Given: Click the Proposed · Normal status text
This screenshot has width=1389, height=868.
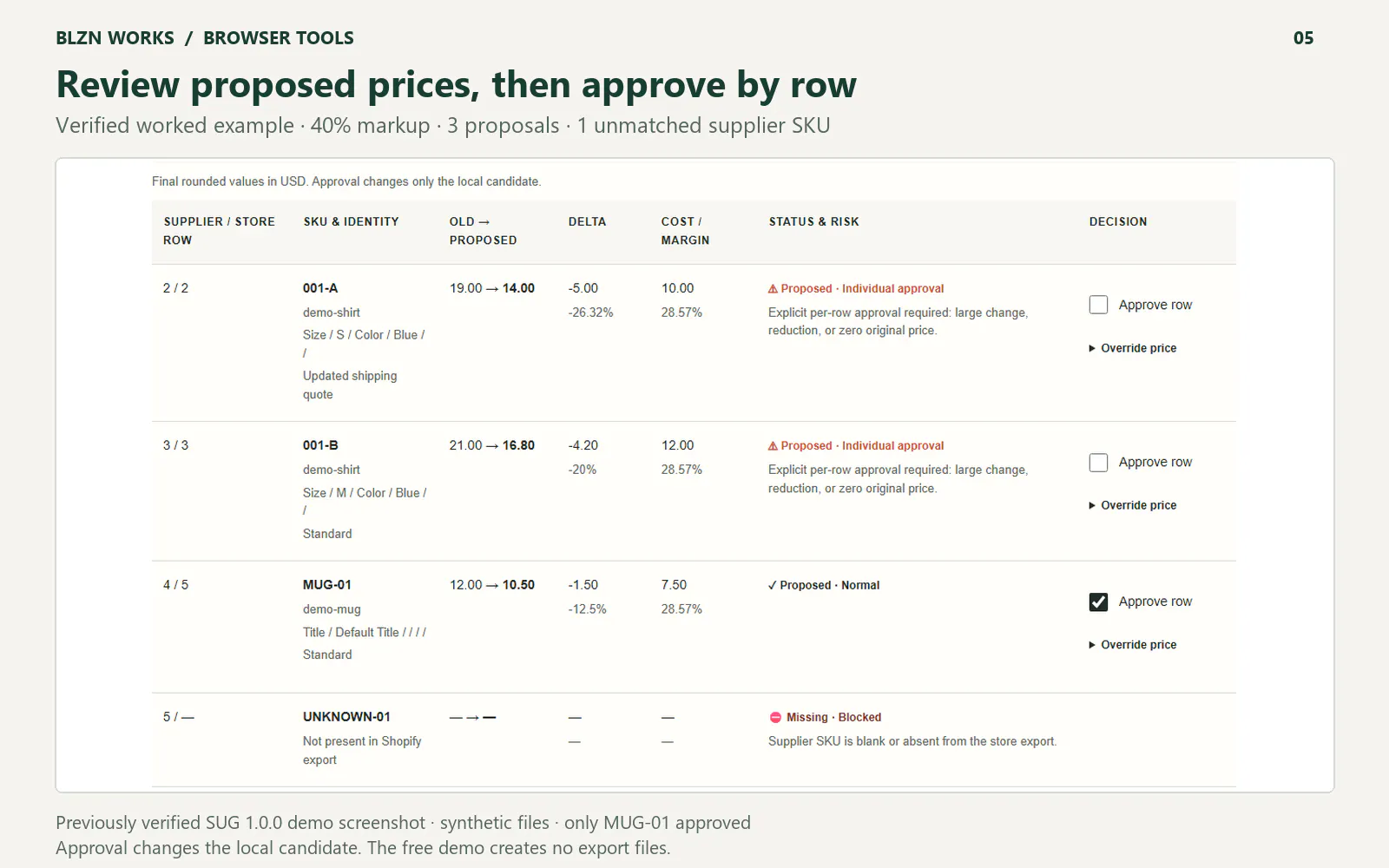Looking at the screenshot, I should (830, 586).
